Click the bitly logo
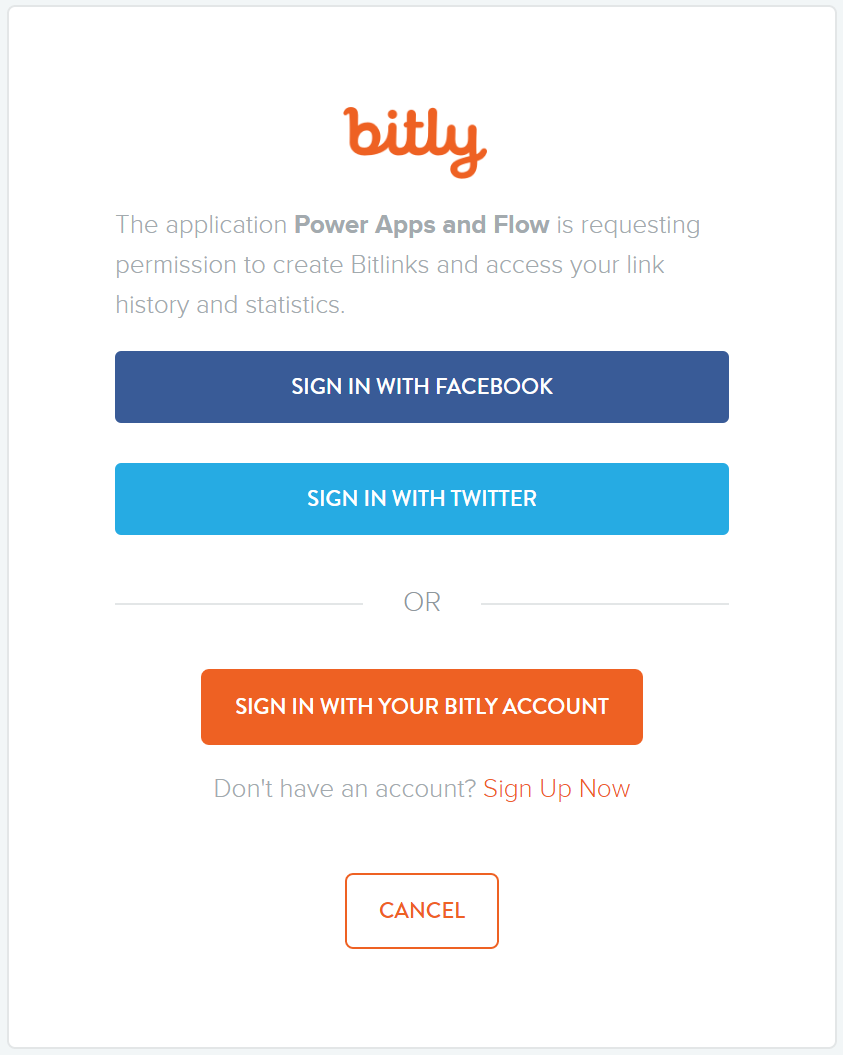The image size is (843, 1055). [415, 142]
